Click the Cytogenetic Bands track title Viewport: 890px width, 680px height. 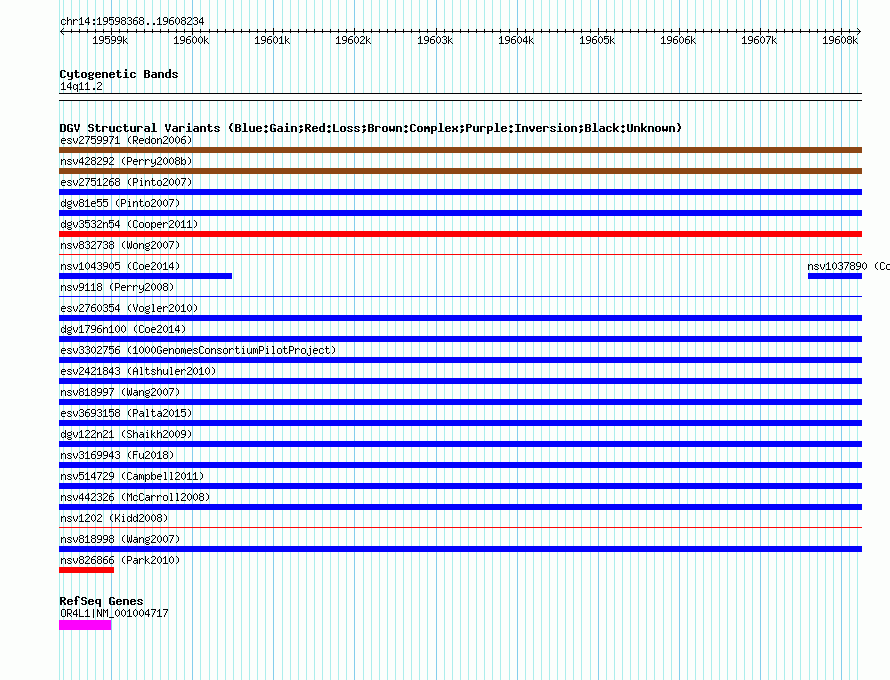(119, 74)
